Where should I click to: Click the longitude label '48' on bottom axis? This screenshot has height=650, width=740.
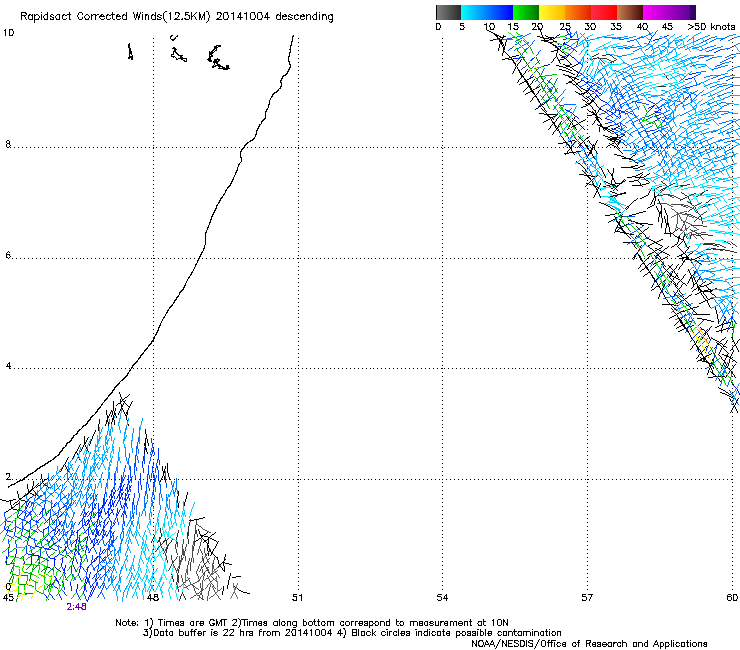tap(152, 598)
